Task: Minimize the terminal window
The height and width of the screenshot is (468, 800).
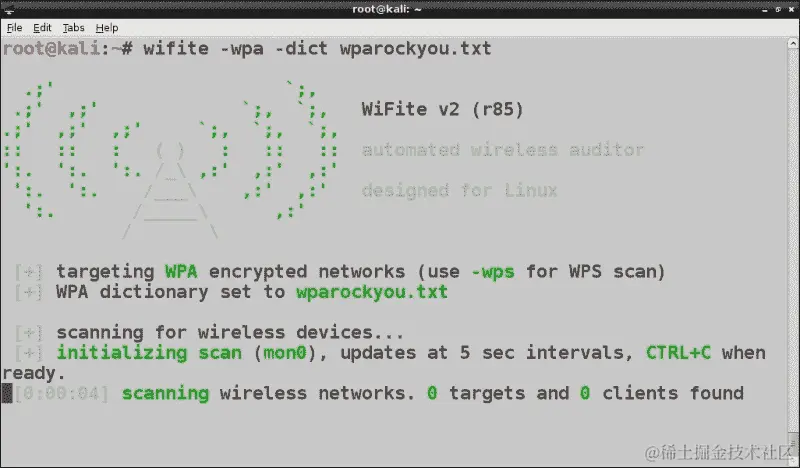Action: click(765, 9)
